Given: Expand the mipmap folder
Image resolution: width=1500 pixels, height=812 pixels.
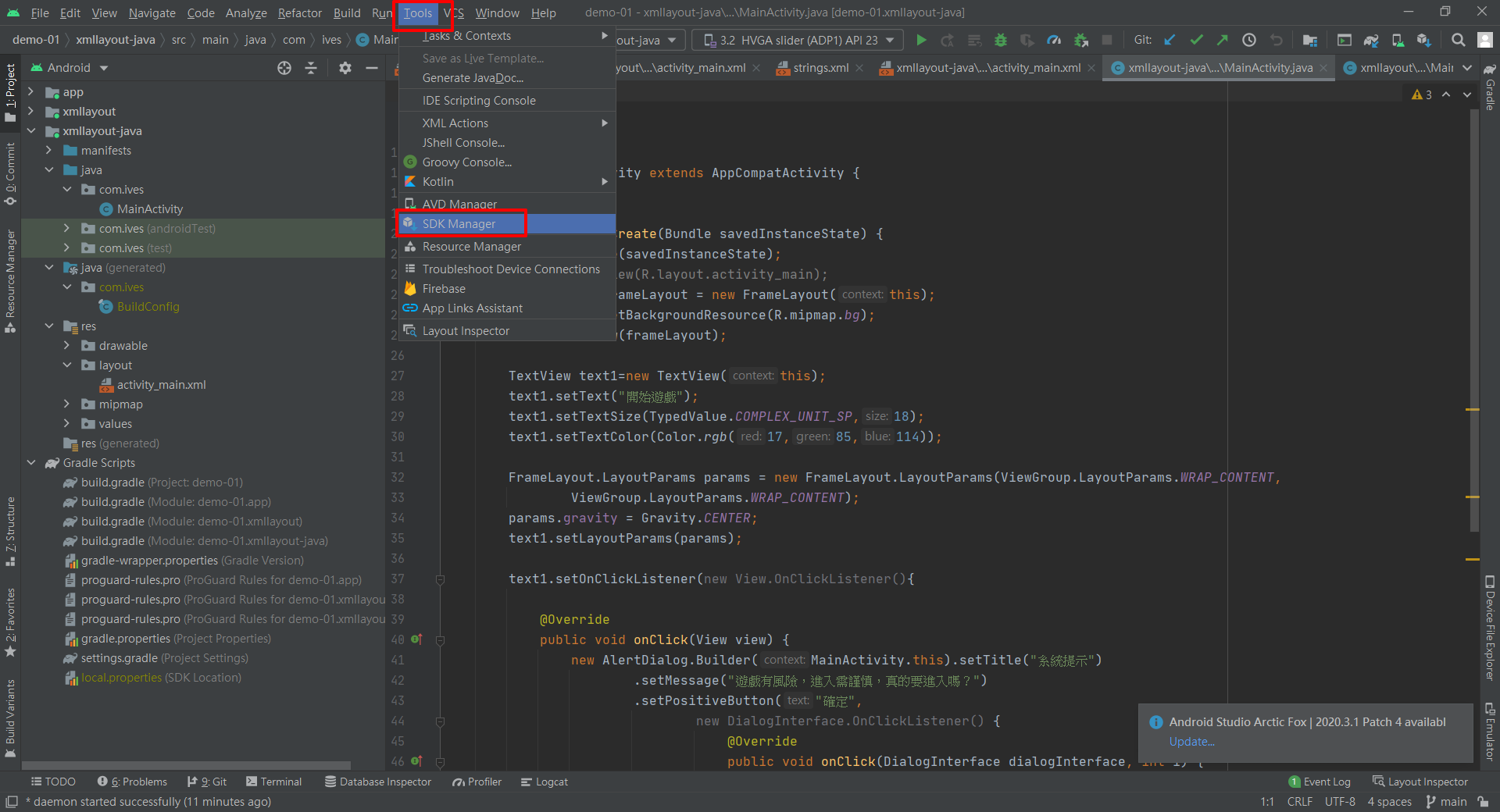Looking at the screenshot, I should (67, 404).
